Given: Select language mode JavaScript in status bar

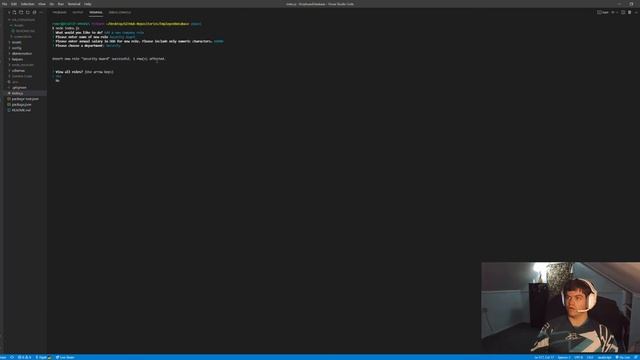Looking at the screenshot, I should pyautogui.click(x=604, y=358).
